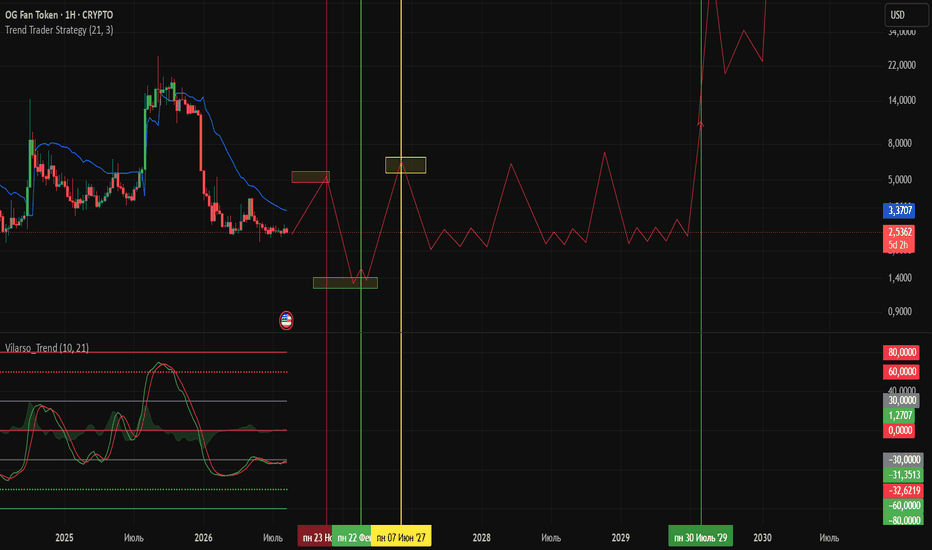Click the blue 3,3707 price label
Screen dimensions: 932x550
pos(899,210)
